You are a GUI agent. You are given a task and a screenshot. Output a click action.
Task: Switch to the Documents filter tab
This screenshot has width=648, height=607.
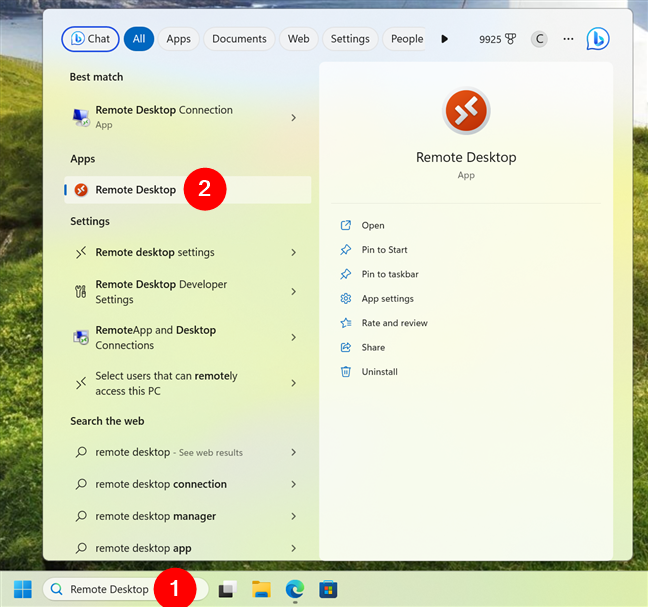(x=239, y=39)
